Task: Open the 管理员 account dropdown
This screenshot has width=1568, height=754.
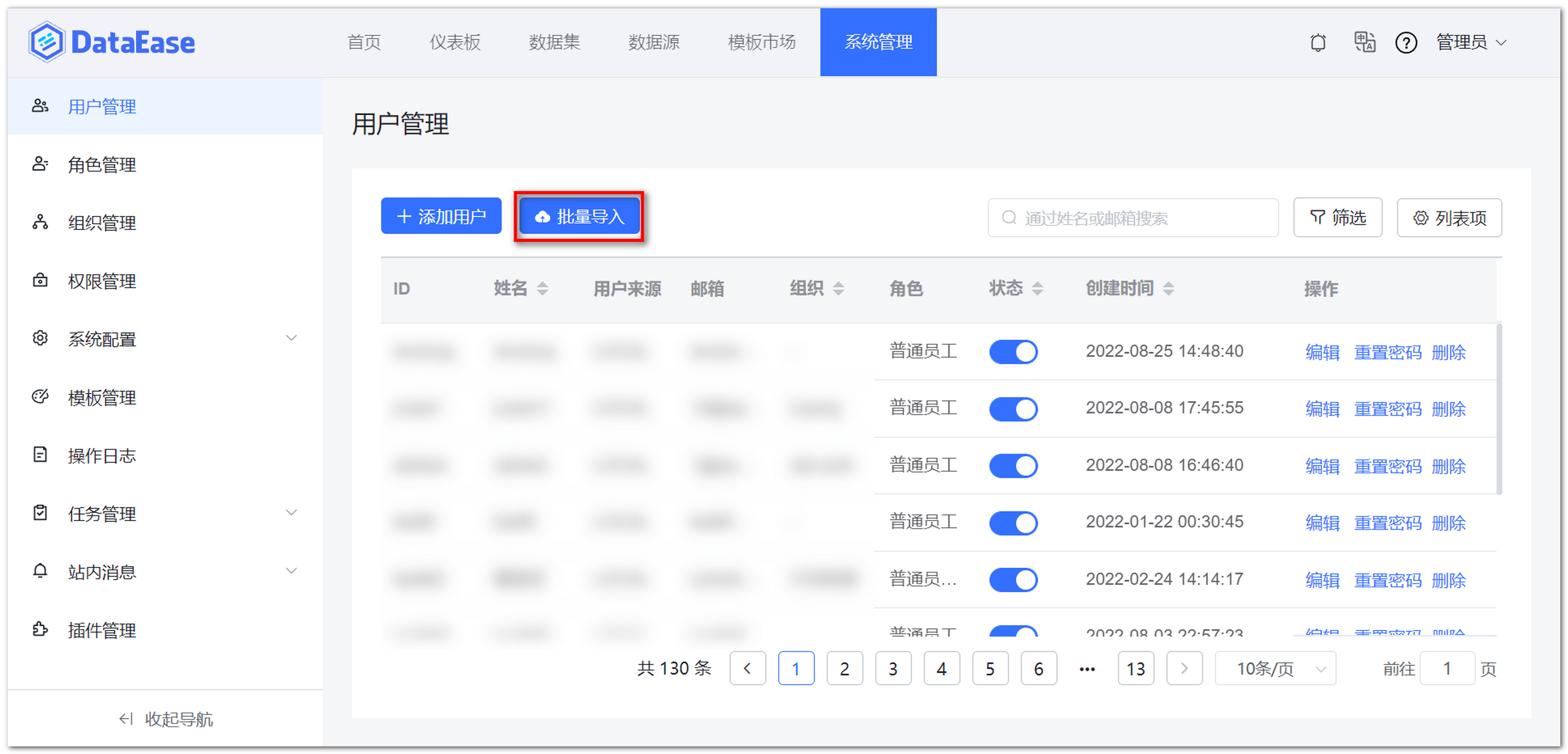Action: [1471, 42]
